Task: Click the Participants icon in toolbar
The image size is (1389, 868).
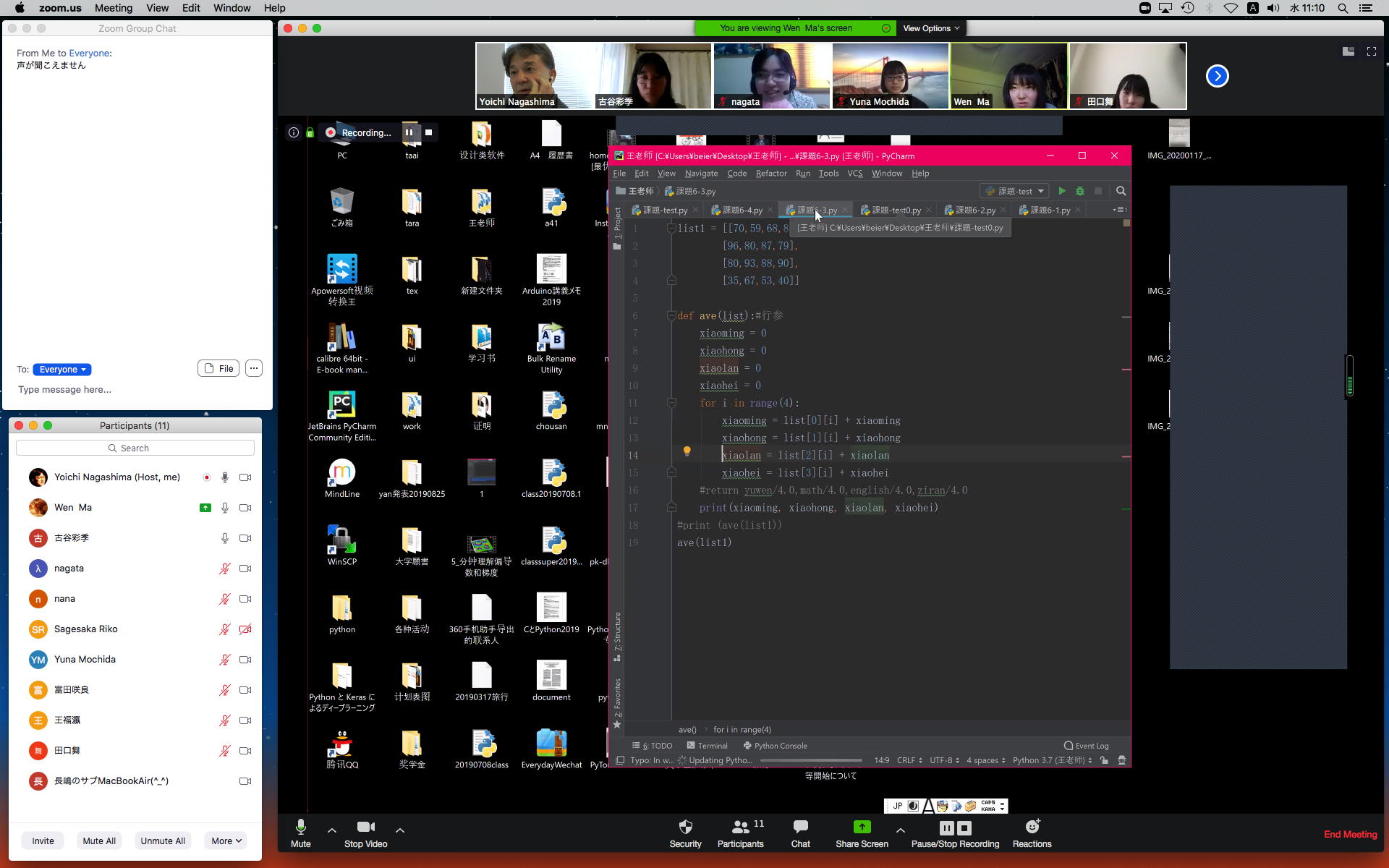Action: pyautogui.click(x=740, y=827)
